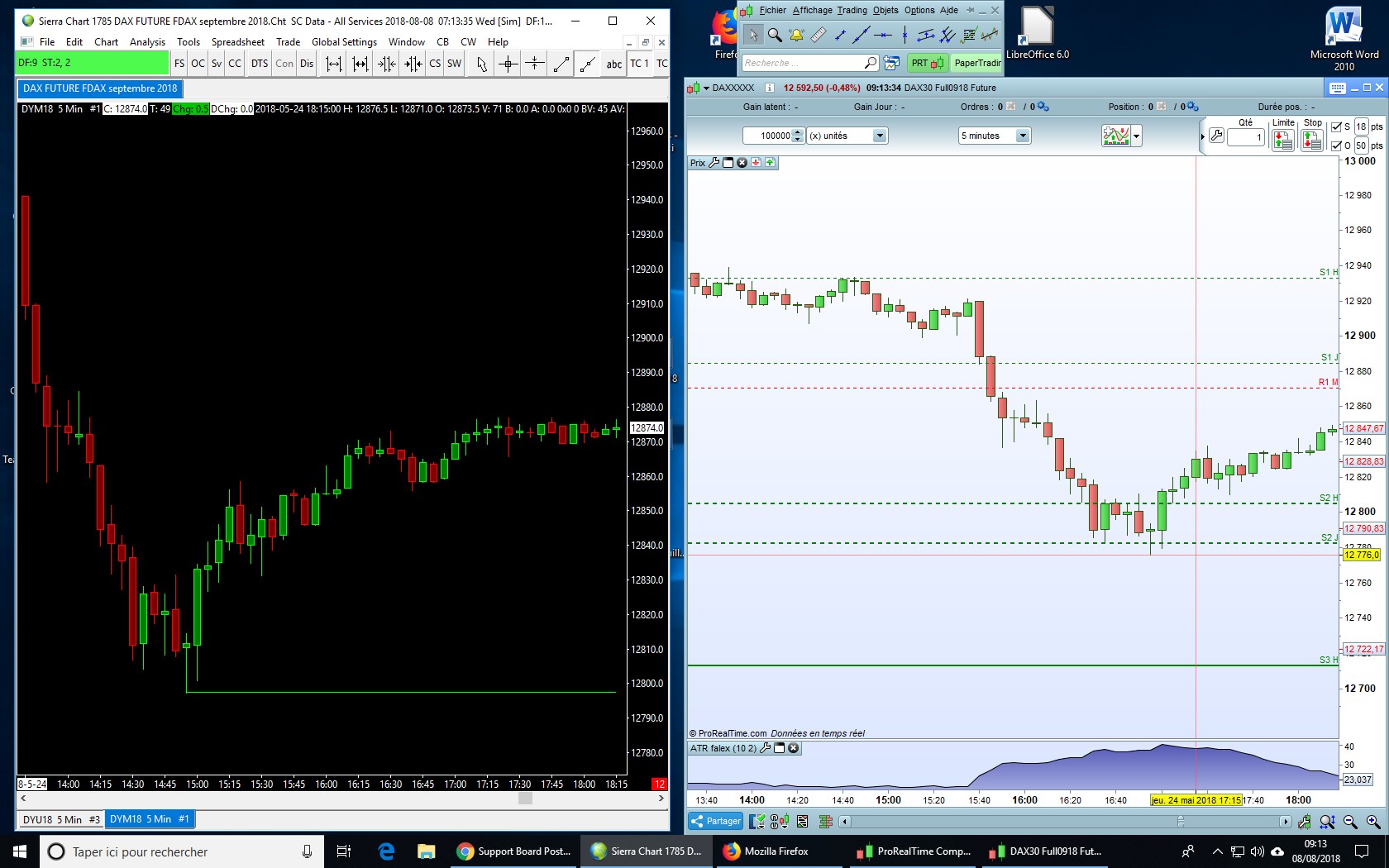Pick the short line segment drawing tool
The height and width of the screenshot is (868, 1389).
pos(840,35)
